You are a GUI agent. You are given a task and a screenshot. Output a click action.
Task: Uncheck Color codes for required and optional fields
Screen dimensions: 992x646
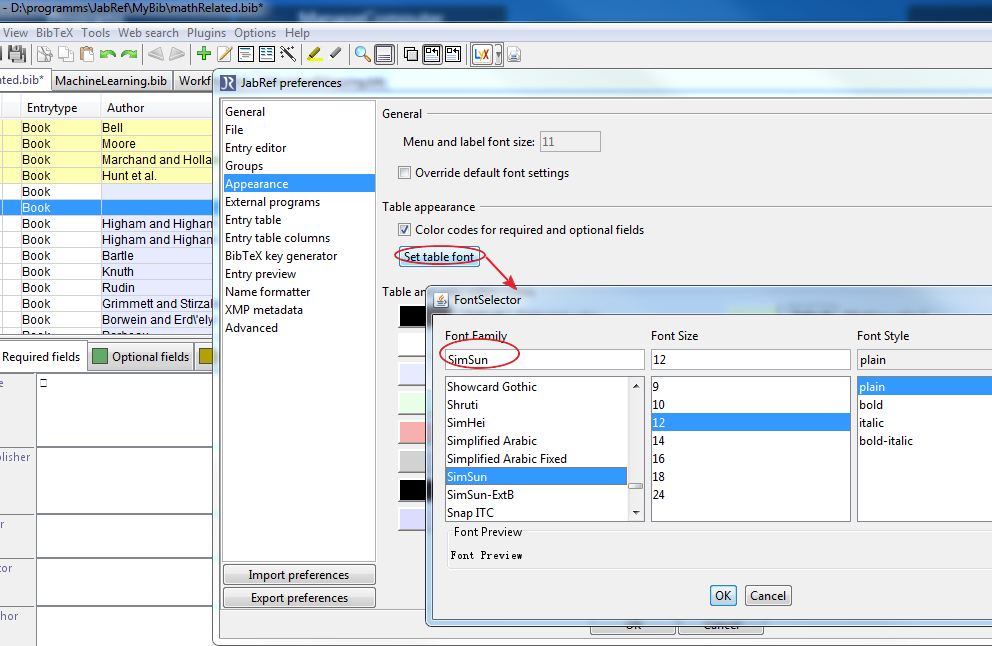(x=404, y=230)
